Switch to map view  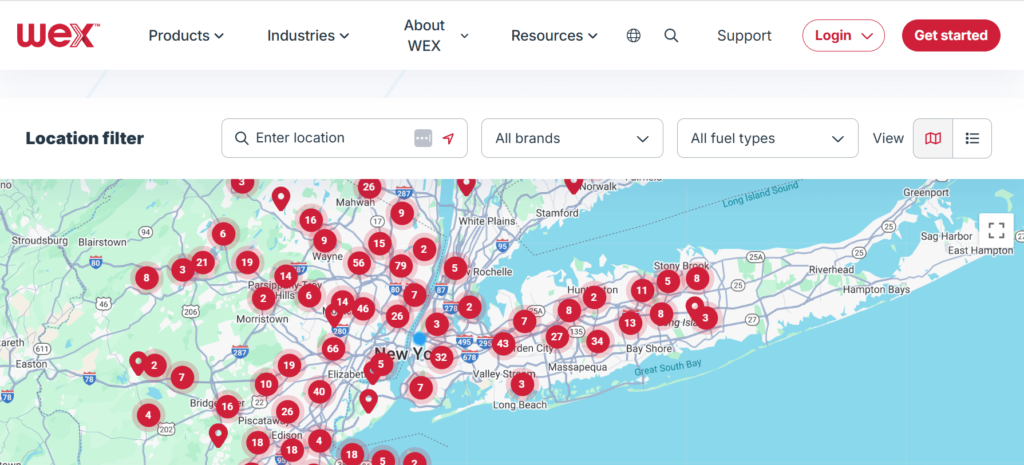(933, 139)
